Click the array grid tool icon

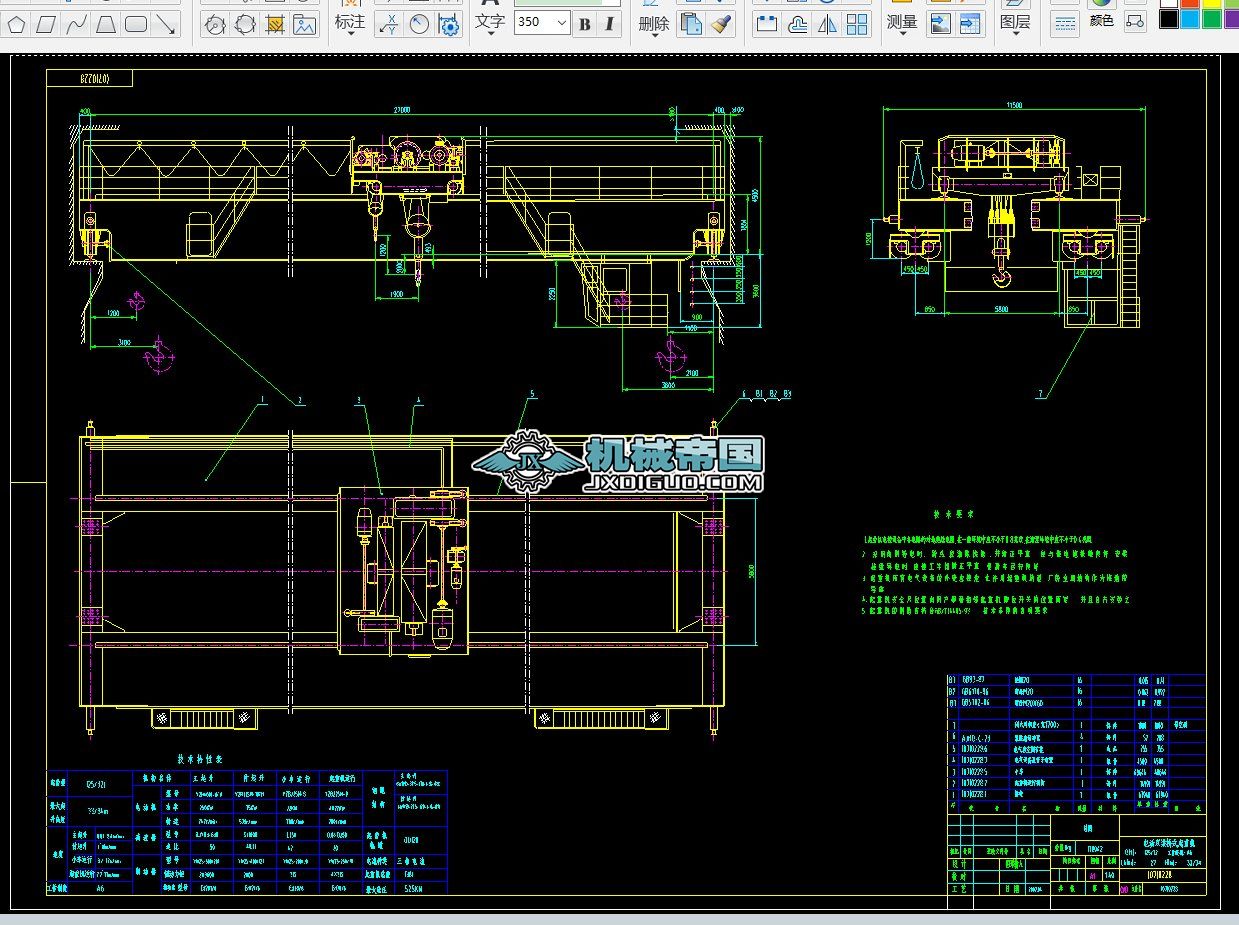click(x=856, y=24)
